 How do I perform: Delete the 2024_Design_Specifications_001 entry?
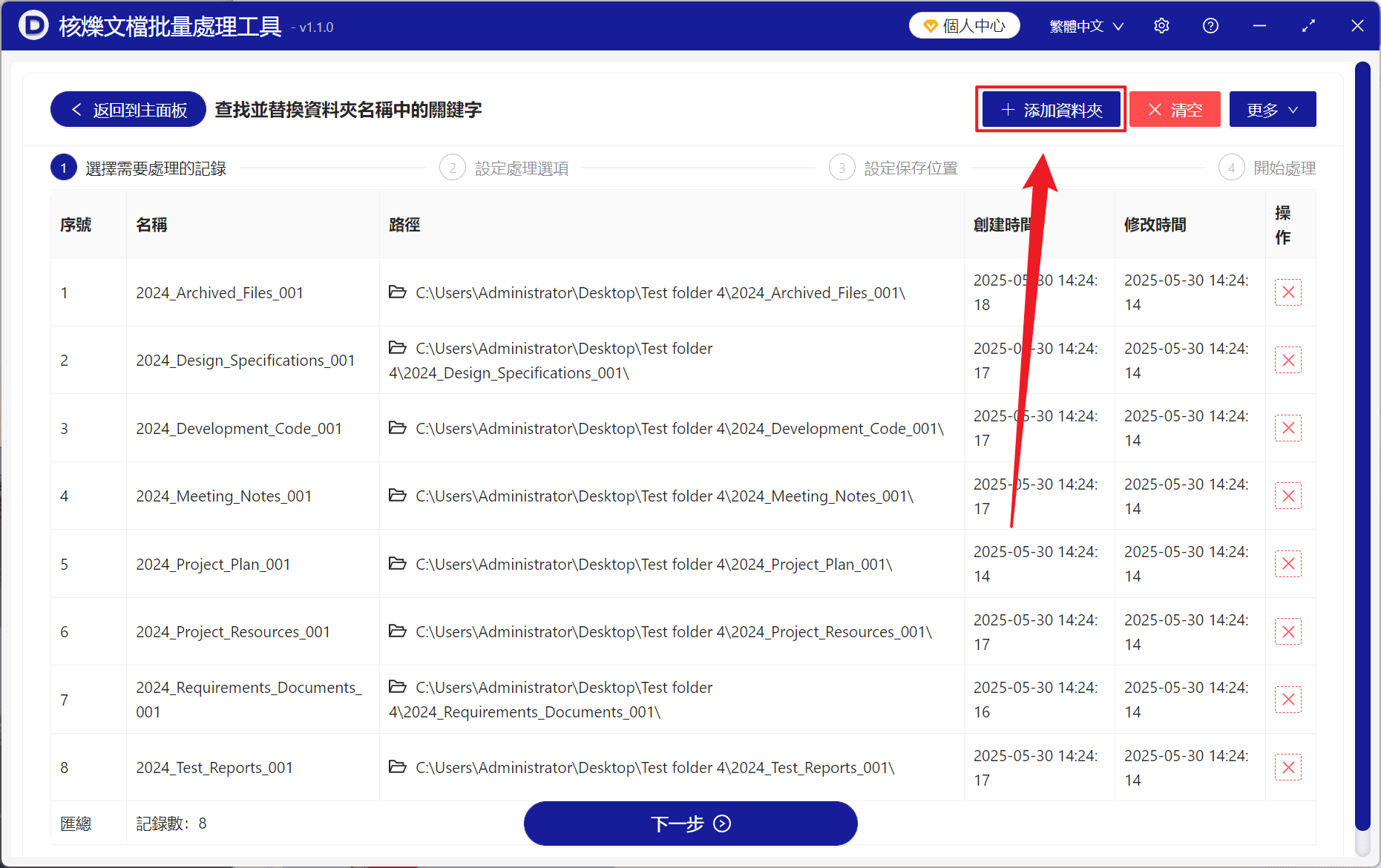1288,361
